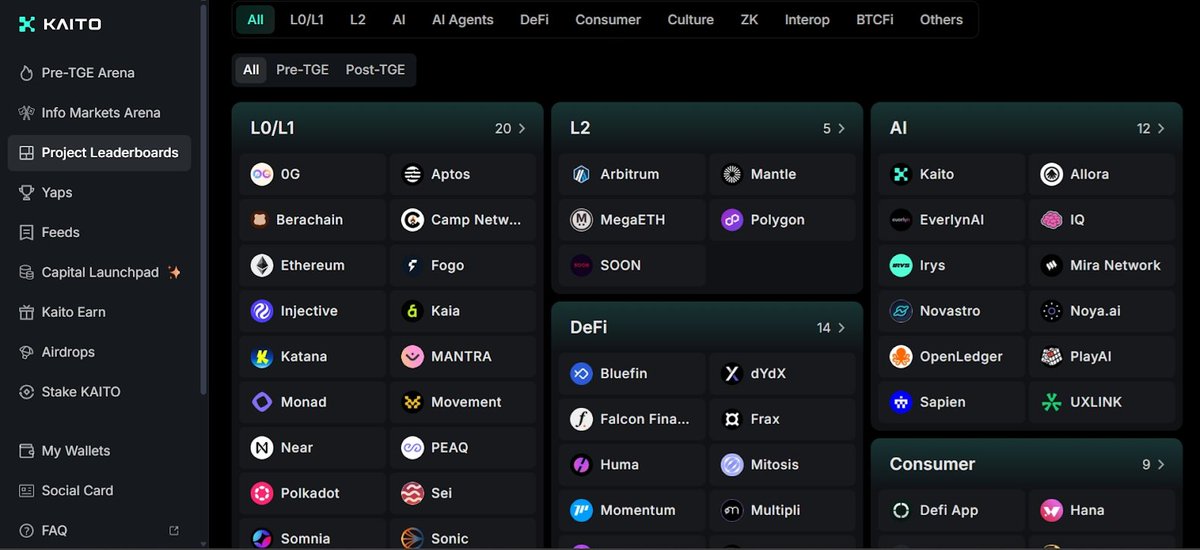Click the Feeds document icon
Screen dimensions: 1200x550
[x=27, y=232]
